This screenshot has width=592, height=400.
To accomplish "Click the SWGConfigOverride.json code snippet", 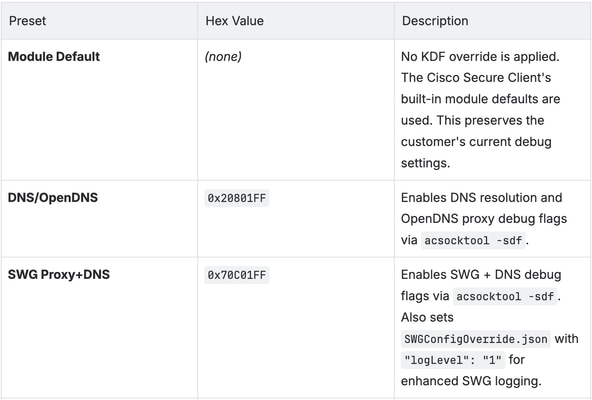I will (476, 339).
